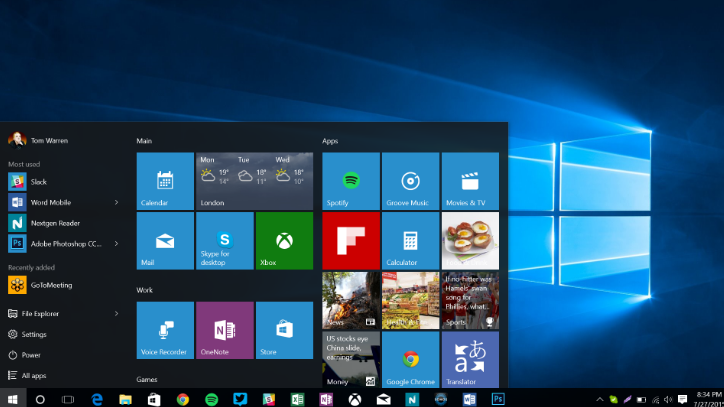The image size is (724, 407).
Task: Open Task View on taskbar
Action: click(x=68, y=399)
